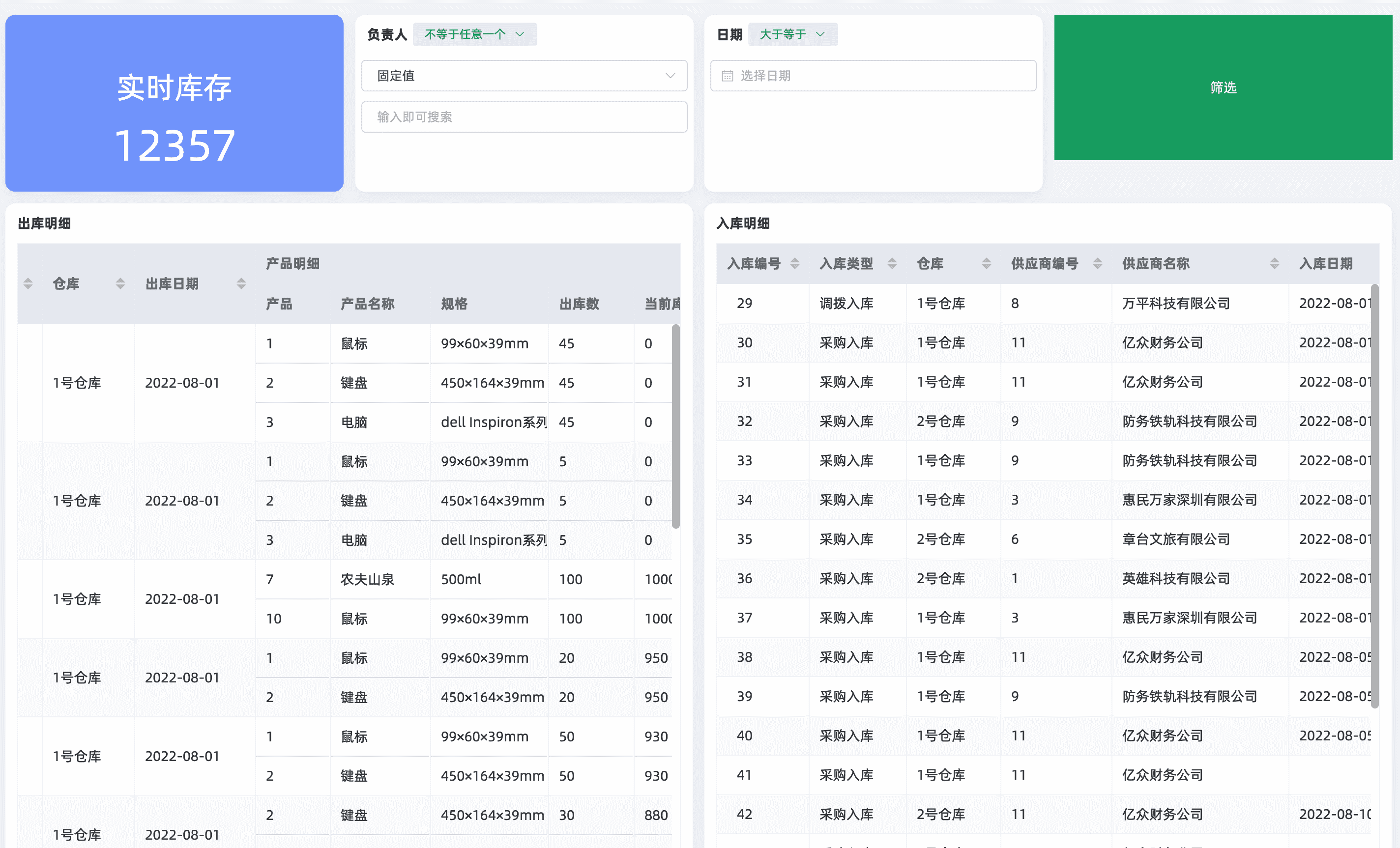
Task: Sort 出库明细 table by 仓库
Action: 120,283
